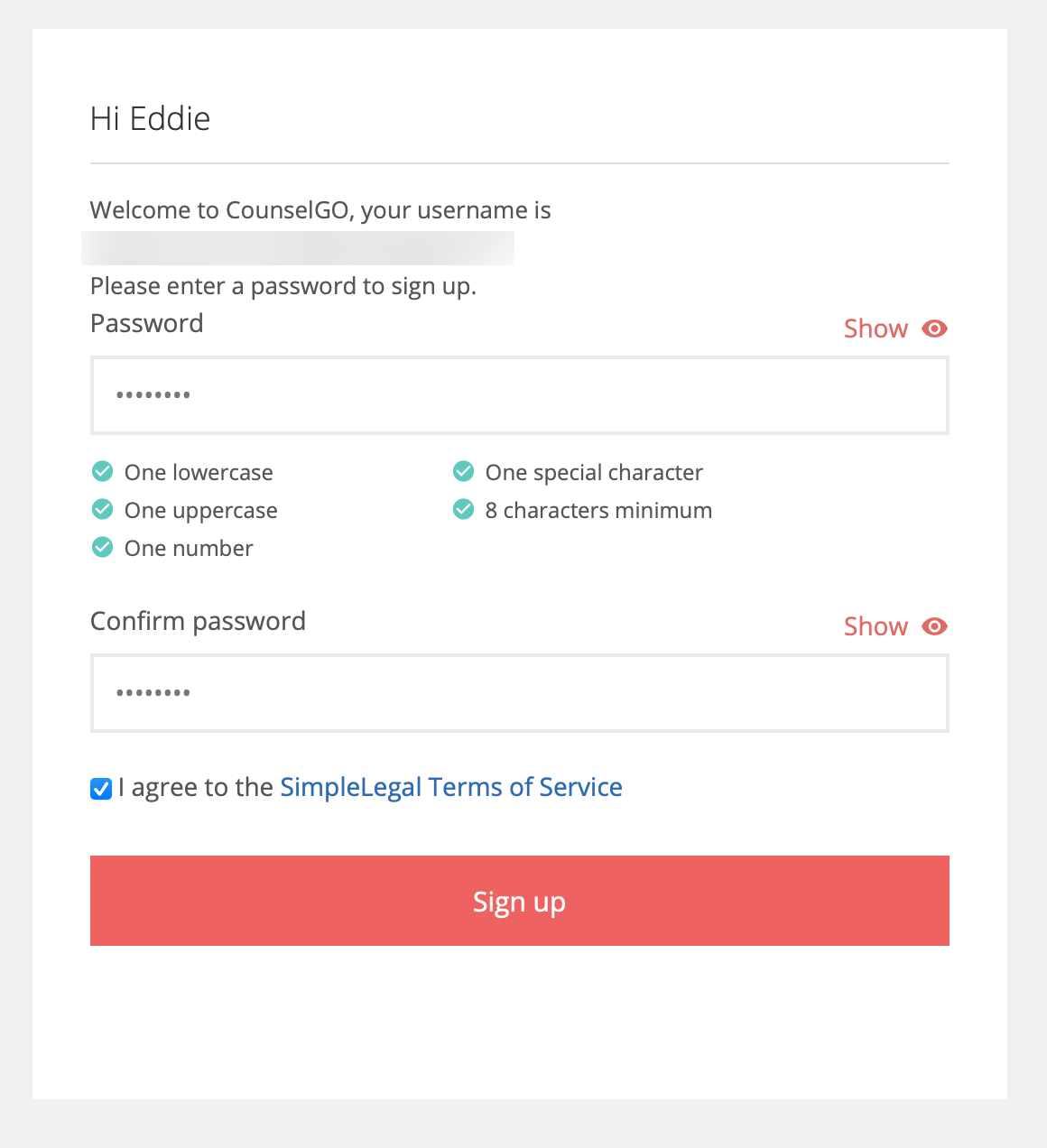
Task: Click the 8 characters minimum requirement text
Action: tap(598, 509)
